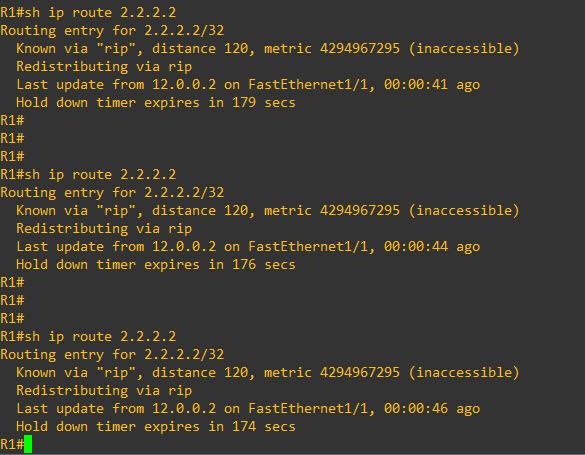
Task: Click first '(inaccessible)' metric text
Action: tap(464, 48)
